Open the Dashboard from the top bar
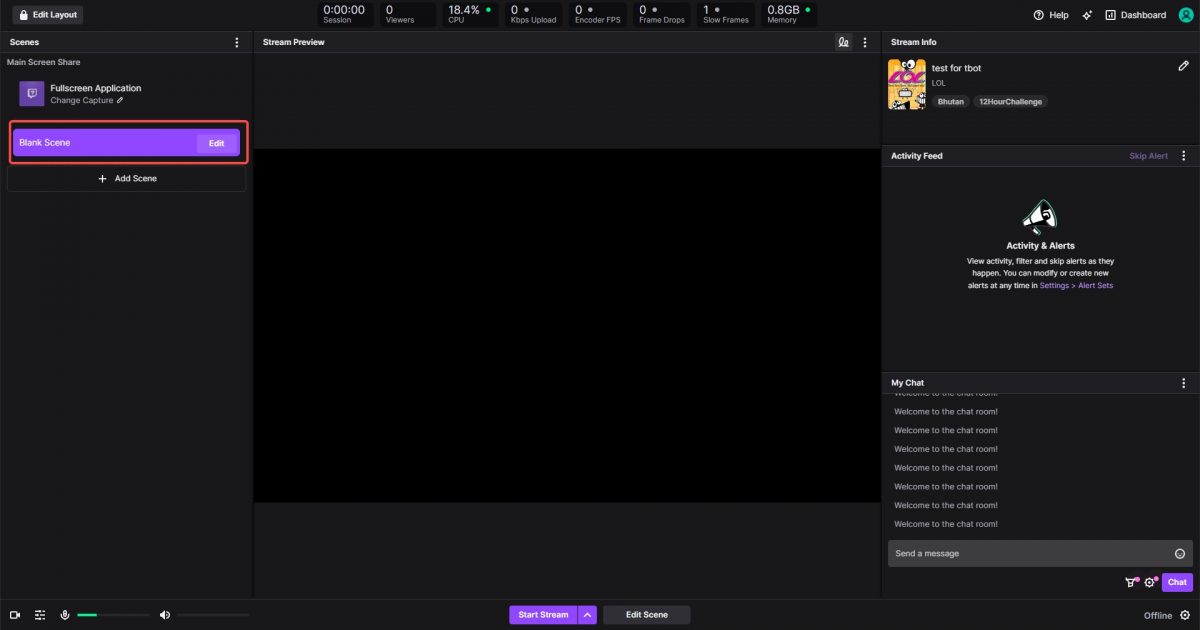Image resolution: width=1200 pixels, height=630 pixels. pyautogui.click(x=1136, y=15)
